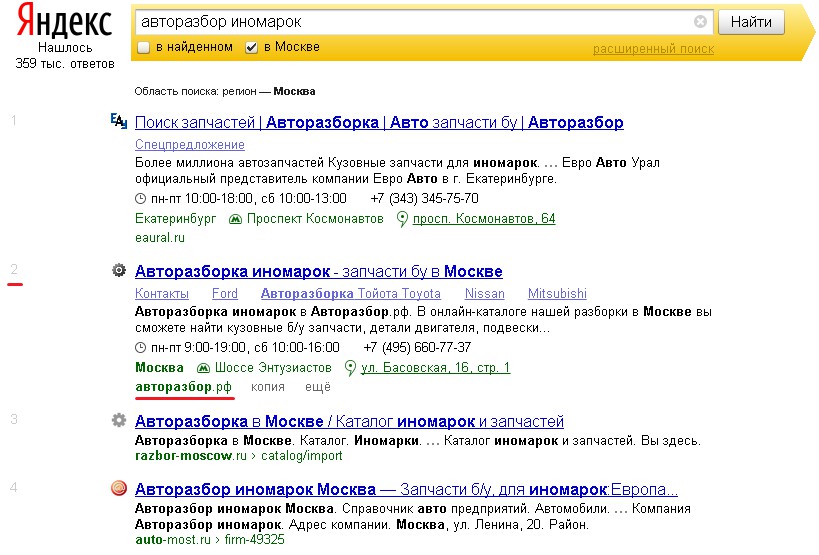819x555 pixels.
Task: Click the clock icon next to пн-пт 9:00-19:00
Action: (140, 348)
